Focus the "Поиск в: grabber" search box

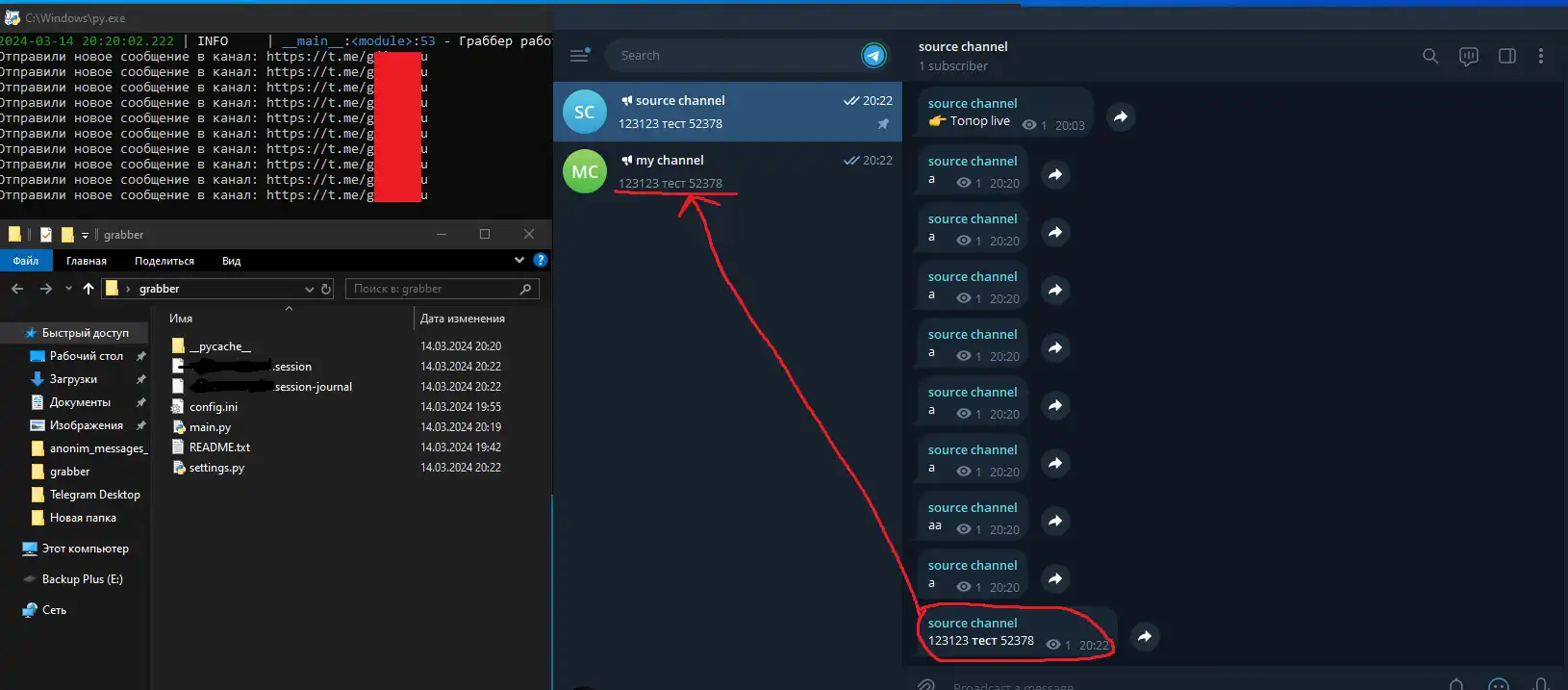click(x=442, y=289)
